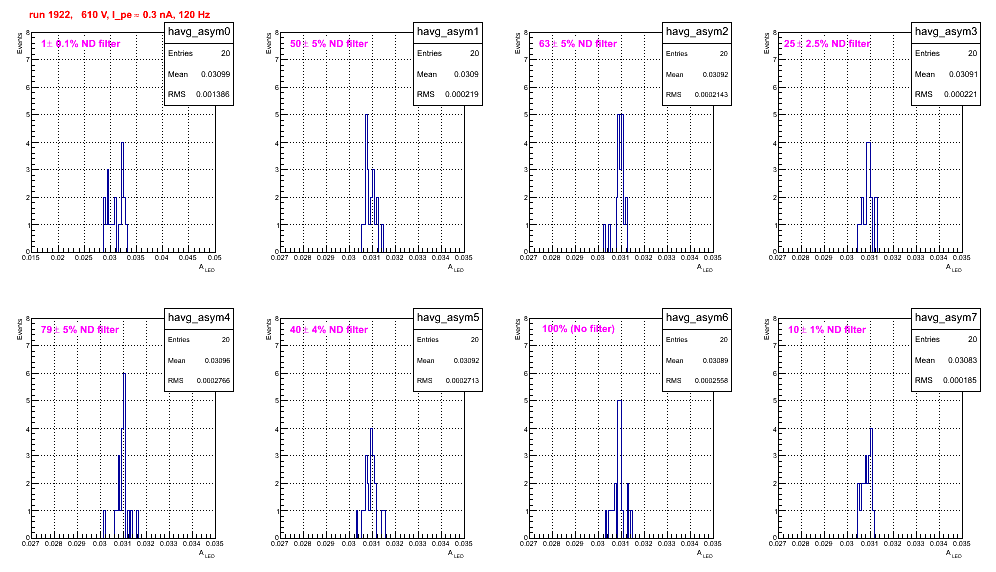Select the havg_asym4 stats box title
Image resolution: width=996 pixels, height=572 pixels.
199,318
